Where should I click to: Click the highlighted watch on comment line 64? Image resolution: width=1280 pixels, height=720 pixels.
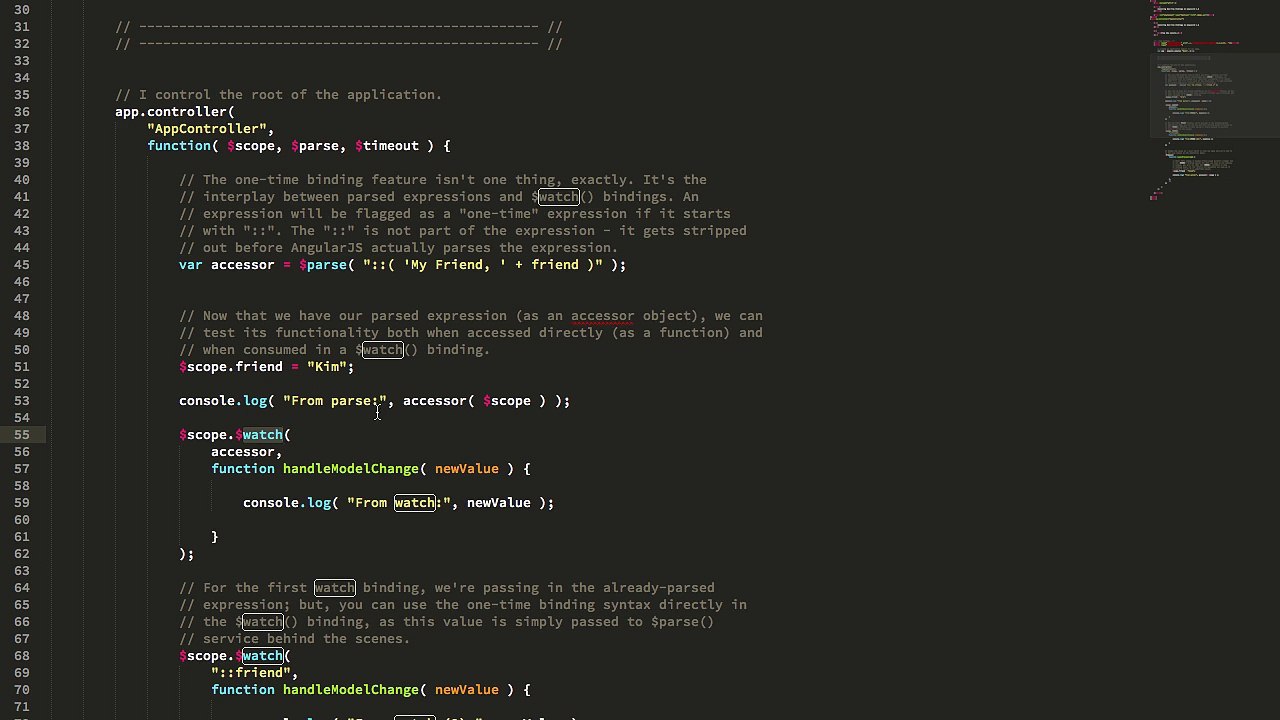(x=334, y=588)
